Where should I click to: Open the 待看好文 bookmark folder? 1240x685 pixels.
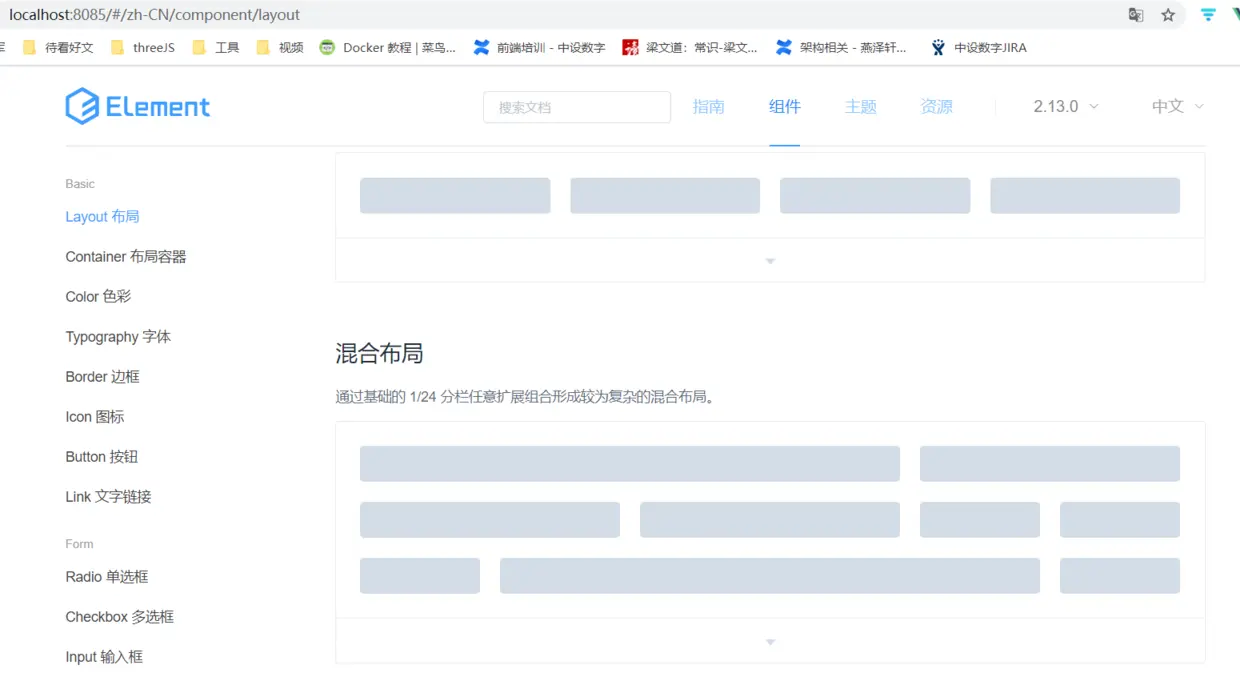[x=58, y=47]
